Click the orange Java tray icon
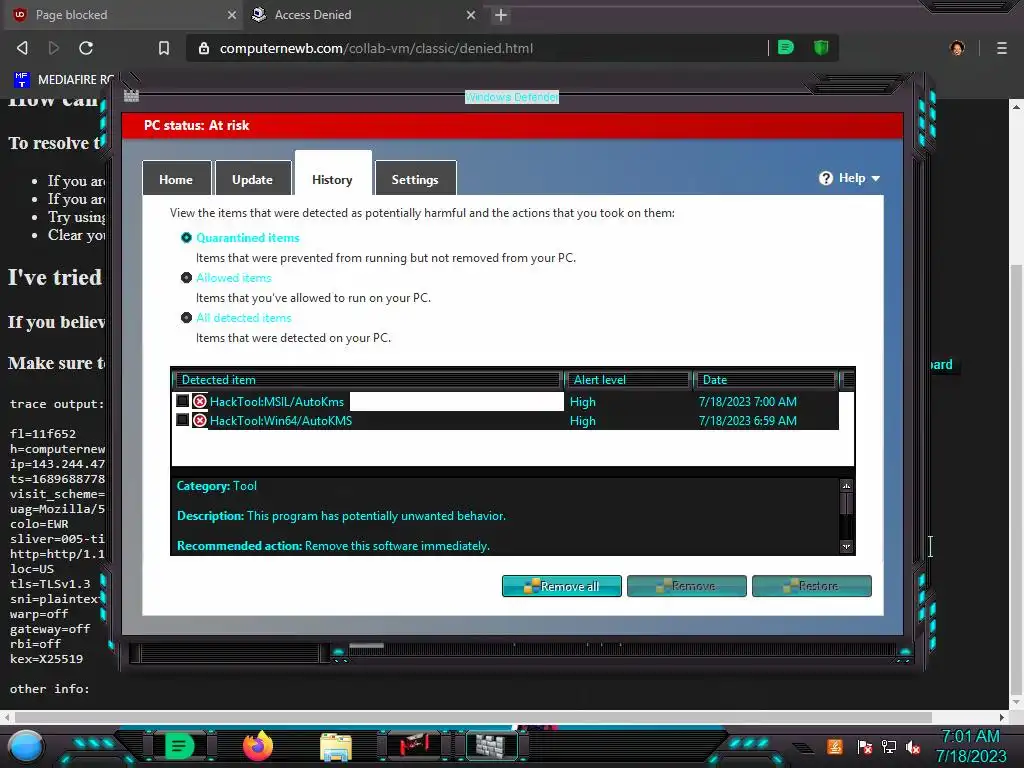Image resolution: width=1024 pixels, height=768 pixels. pyautogui.click(x=835, y=746)
